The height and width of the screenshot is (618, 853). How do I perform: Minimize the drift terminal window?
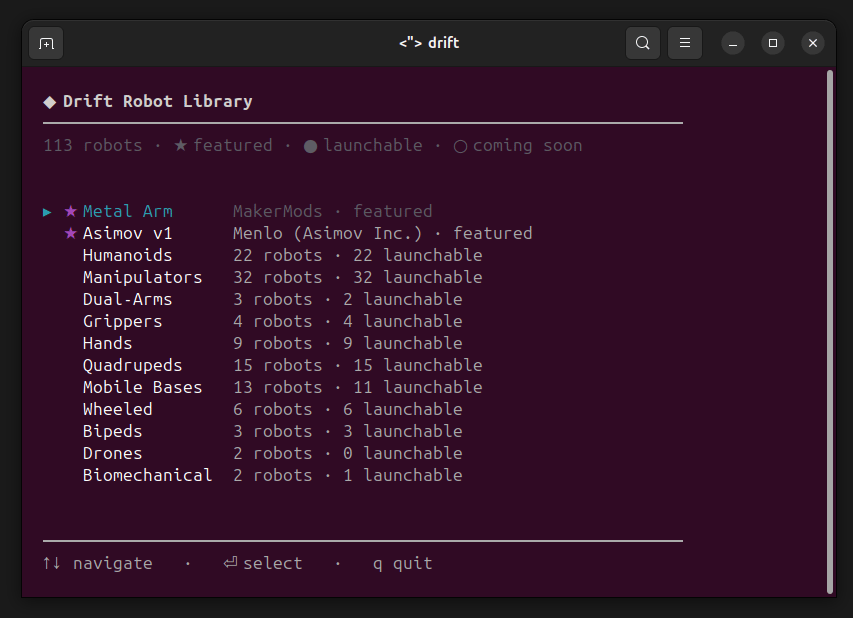click(733, 43)
